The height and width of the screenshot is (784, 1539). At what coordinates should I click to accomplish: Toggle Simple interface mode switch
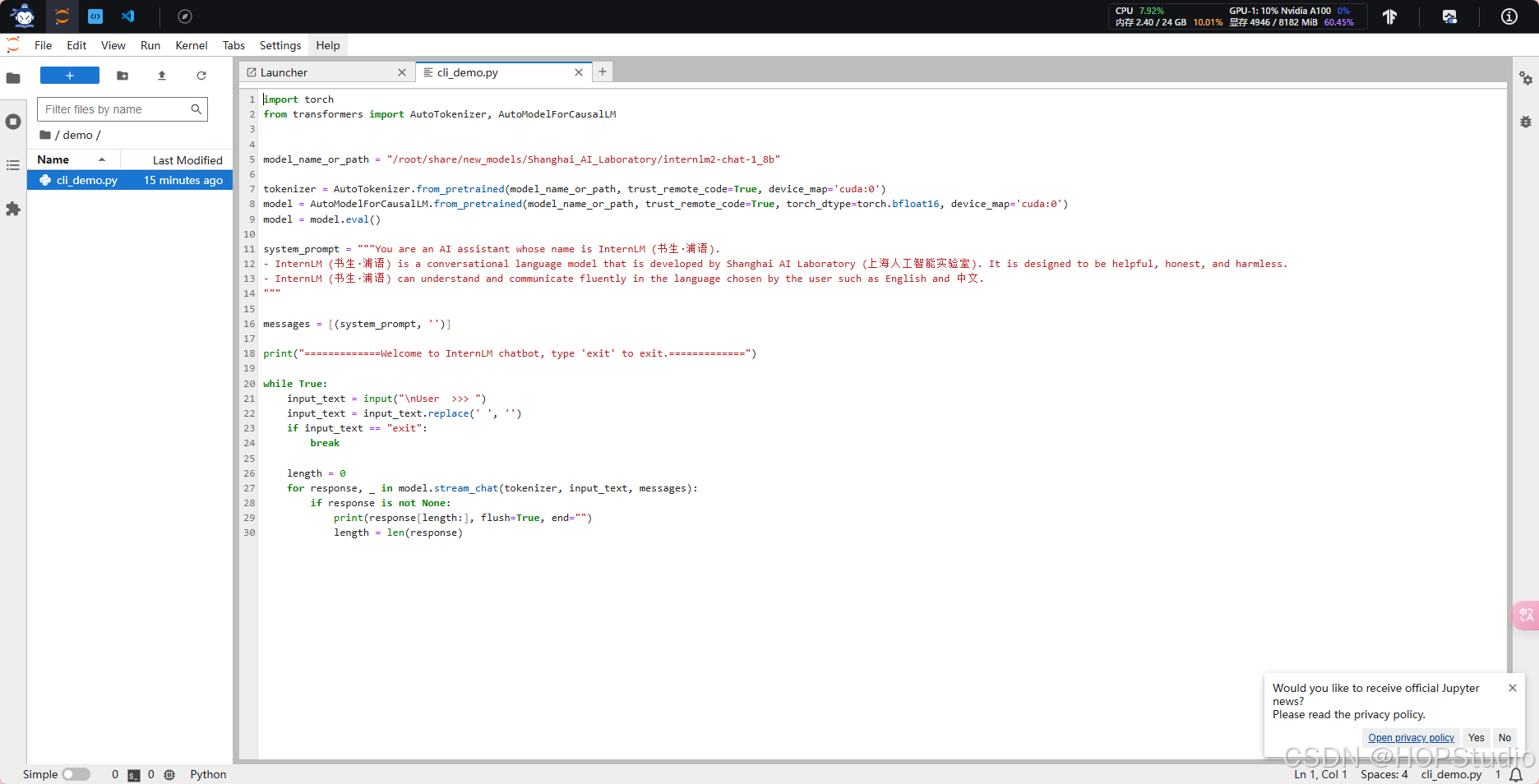[x=76, y=774]
